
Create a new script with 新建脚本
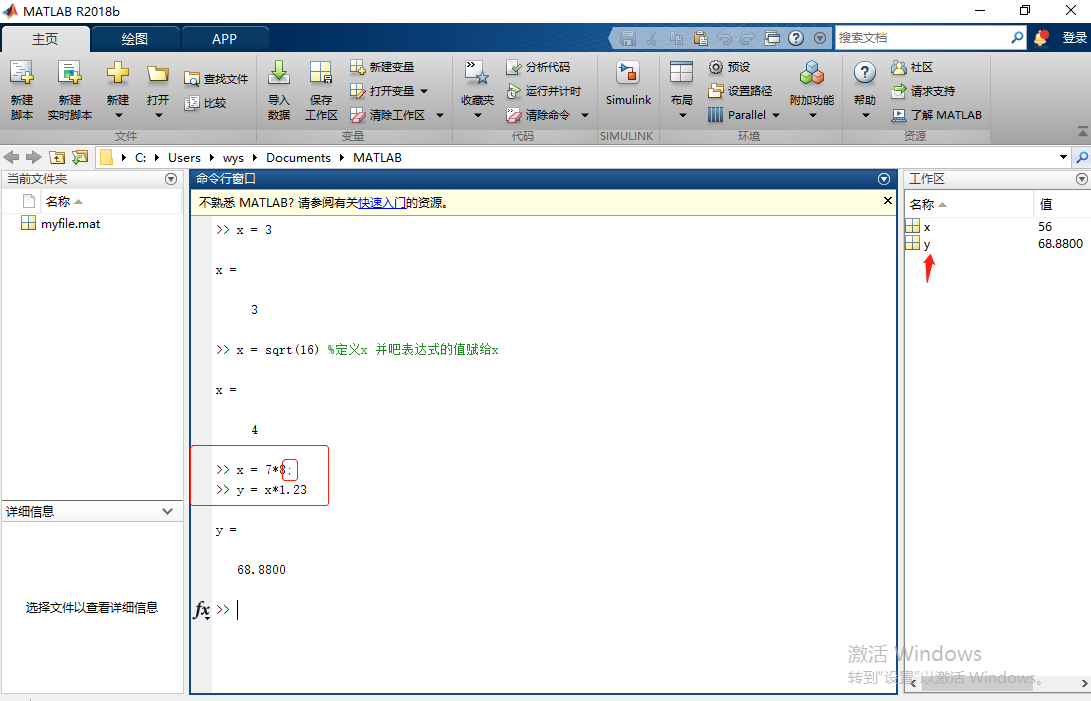pyautogui.click(x=22, y=89)
